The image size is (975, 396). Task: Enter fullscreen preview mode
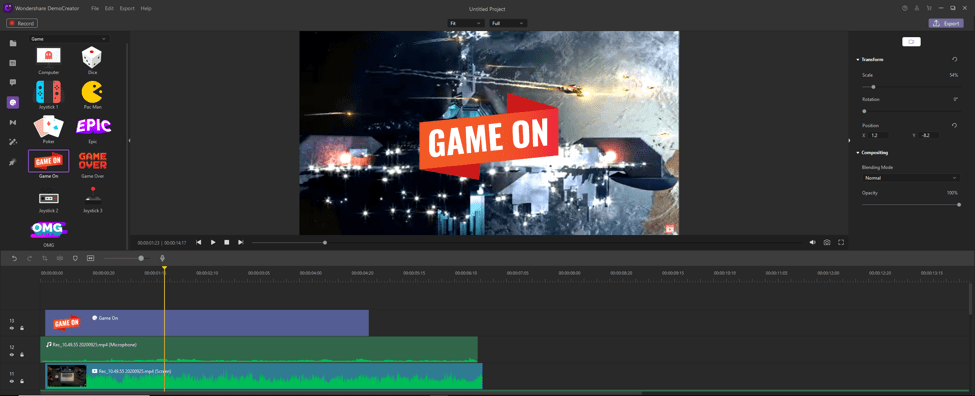[841, 242]
